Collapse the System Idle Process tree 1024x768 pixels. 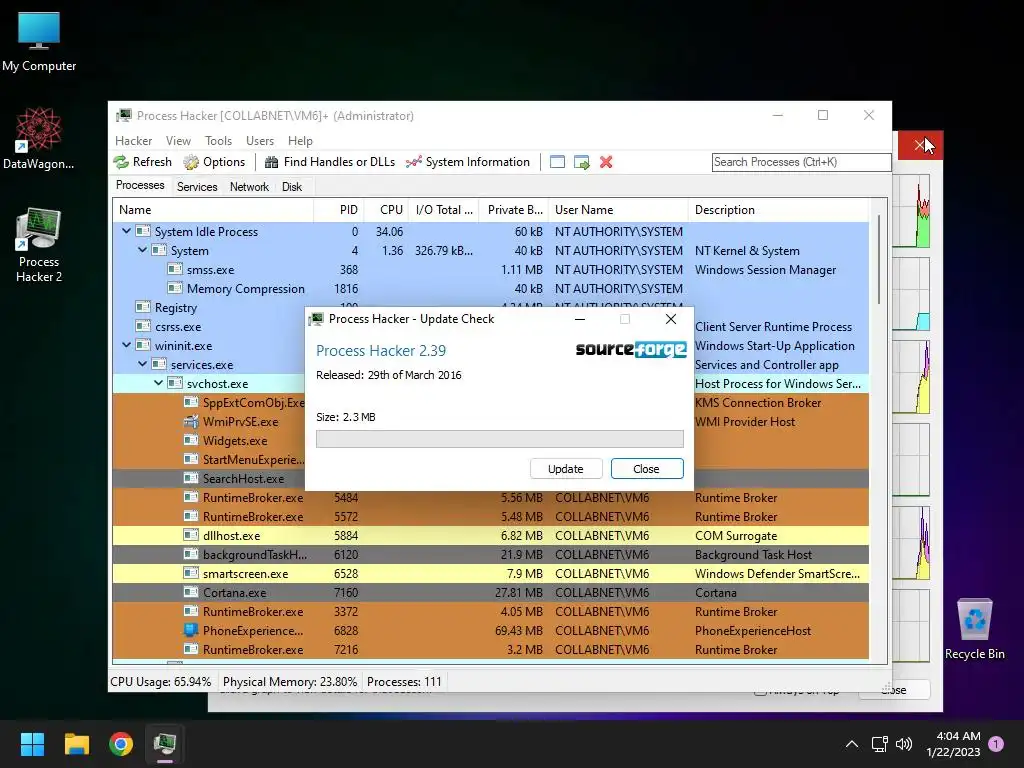pos(127,231)
